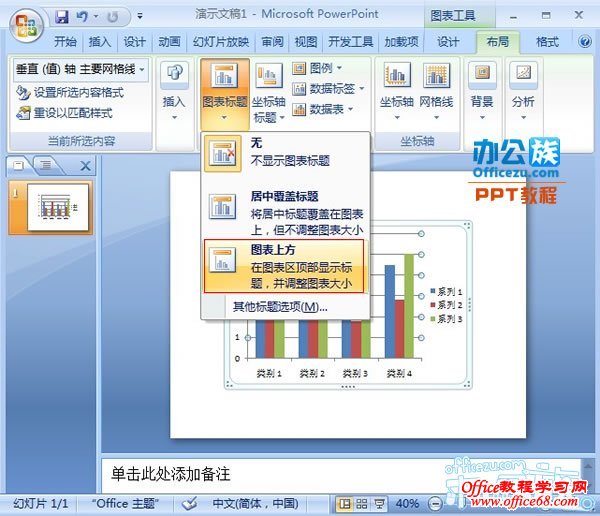The height and width of the screenshot is (516, 600).
Task: Zoom out with the minus button
Action: (435, 504)
